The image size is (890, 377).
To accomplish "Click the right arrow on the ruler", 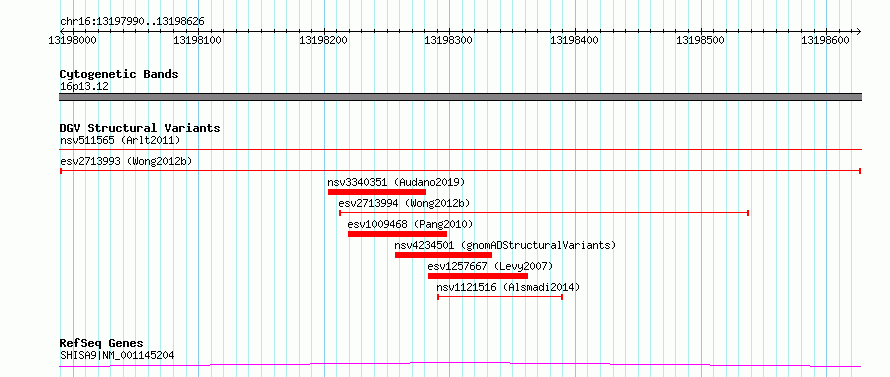I will point(859,31).
